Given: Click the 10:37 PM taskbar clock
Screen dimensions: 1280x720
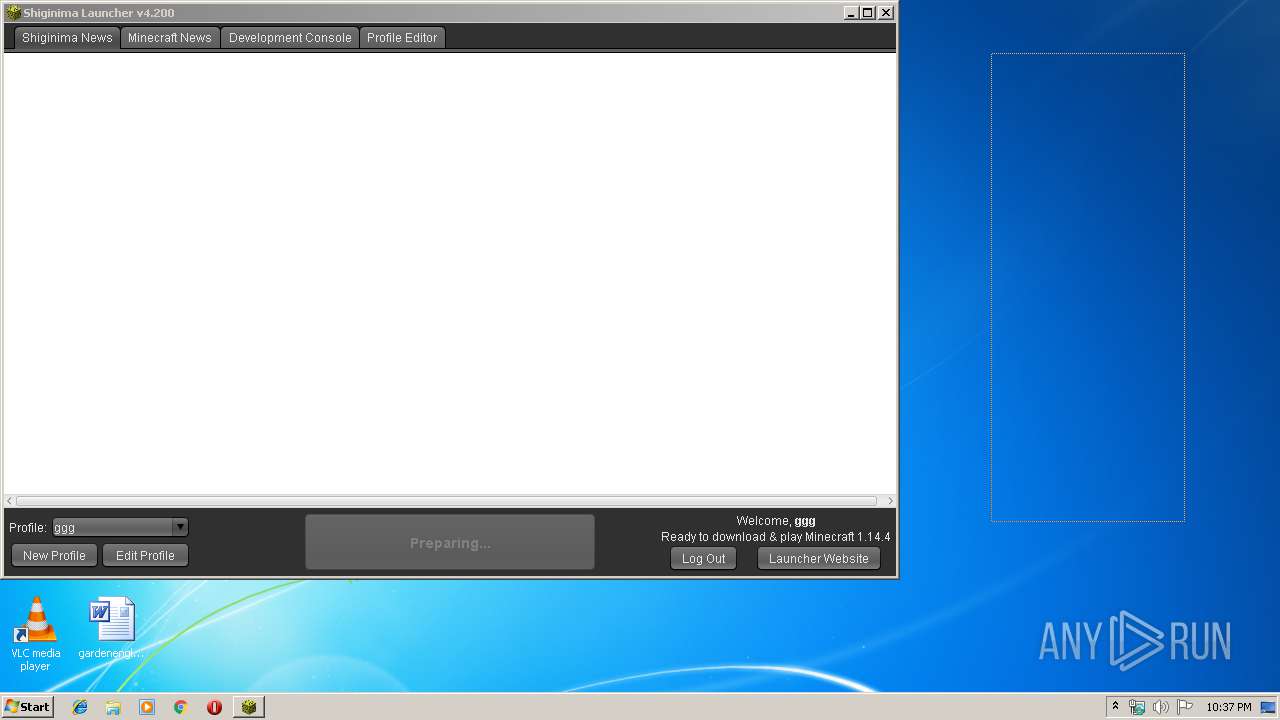Looking at the screenshot, I should pyautogui.click(x=1228, y=707).
